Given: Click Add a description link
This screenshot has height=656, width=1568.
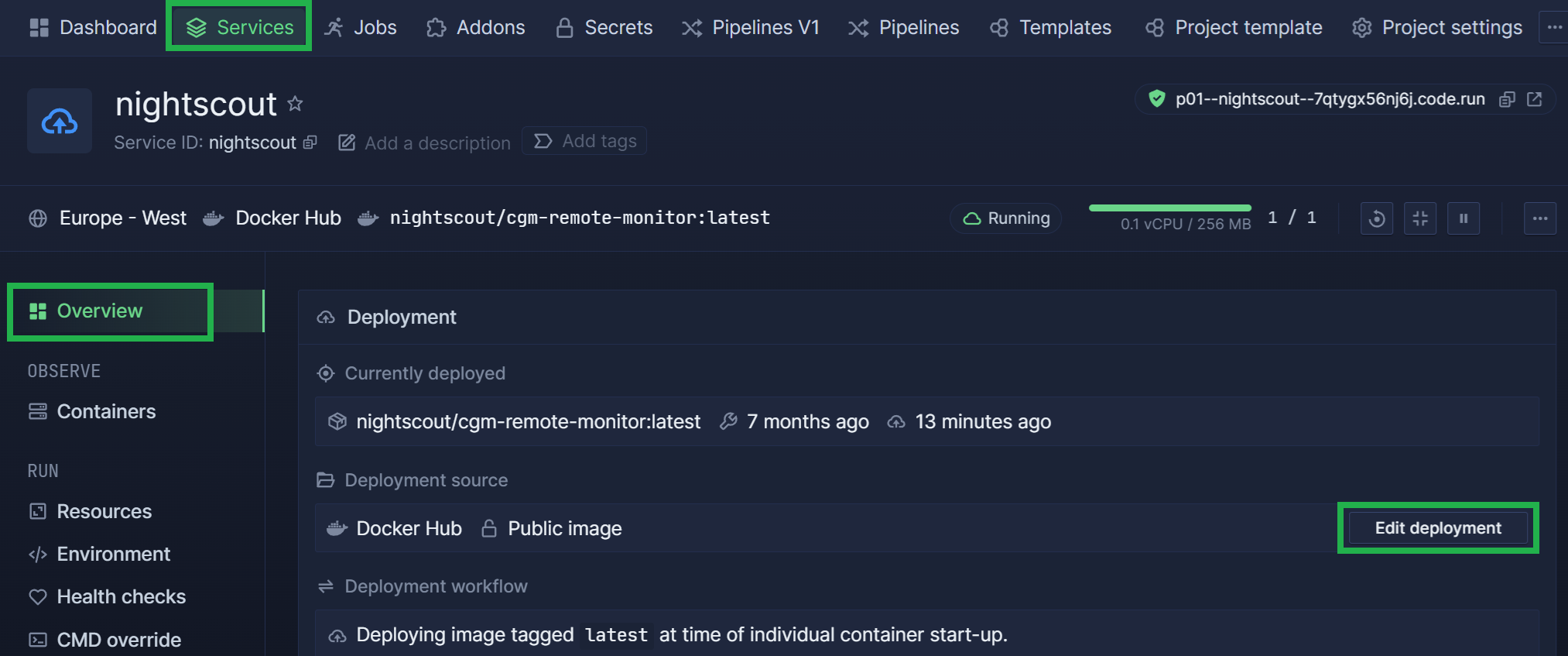Looking at the screenshot, I should click(425, 143).
